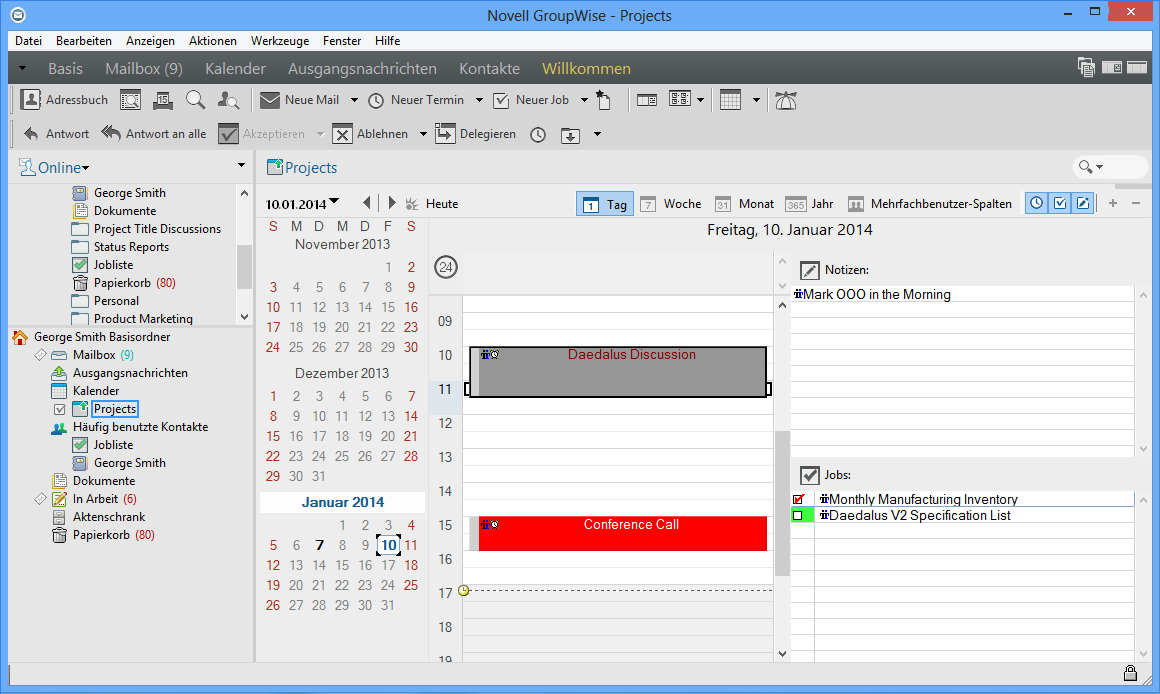
Task: Expand the In Arbeit tree node
Action: tap(41, 499)
